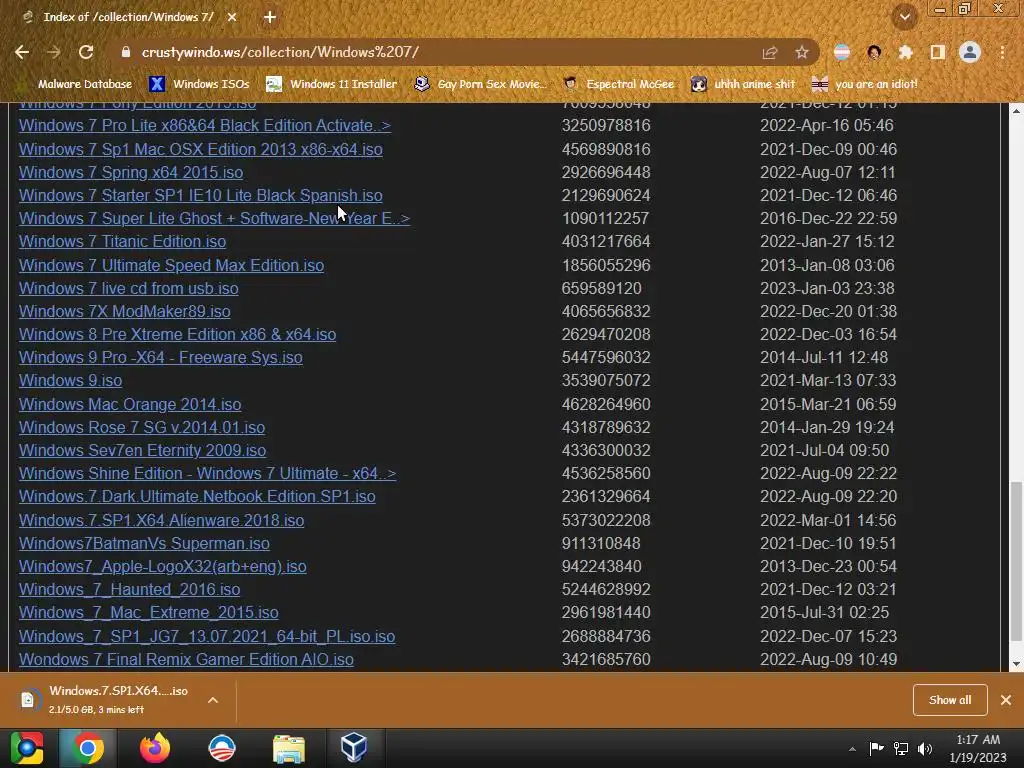1024x768 pixels.
Task: Show all downloads
Action: click(950, 700)
